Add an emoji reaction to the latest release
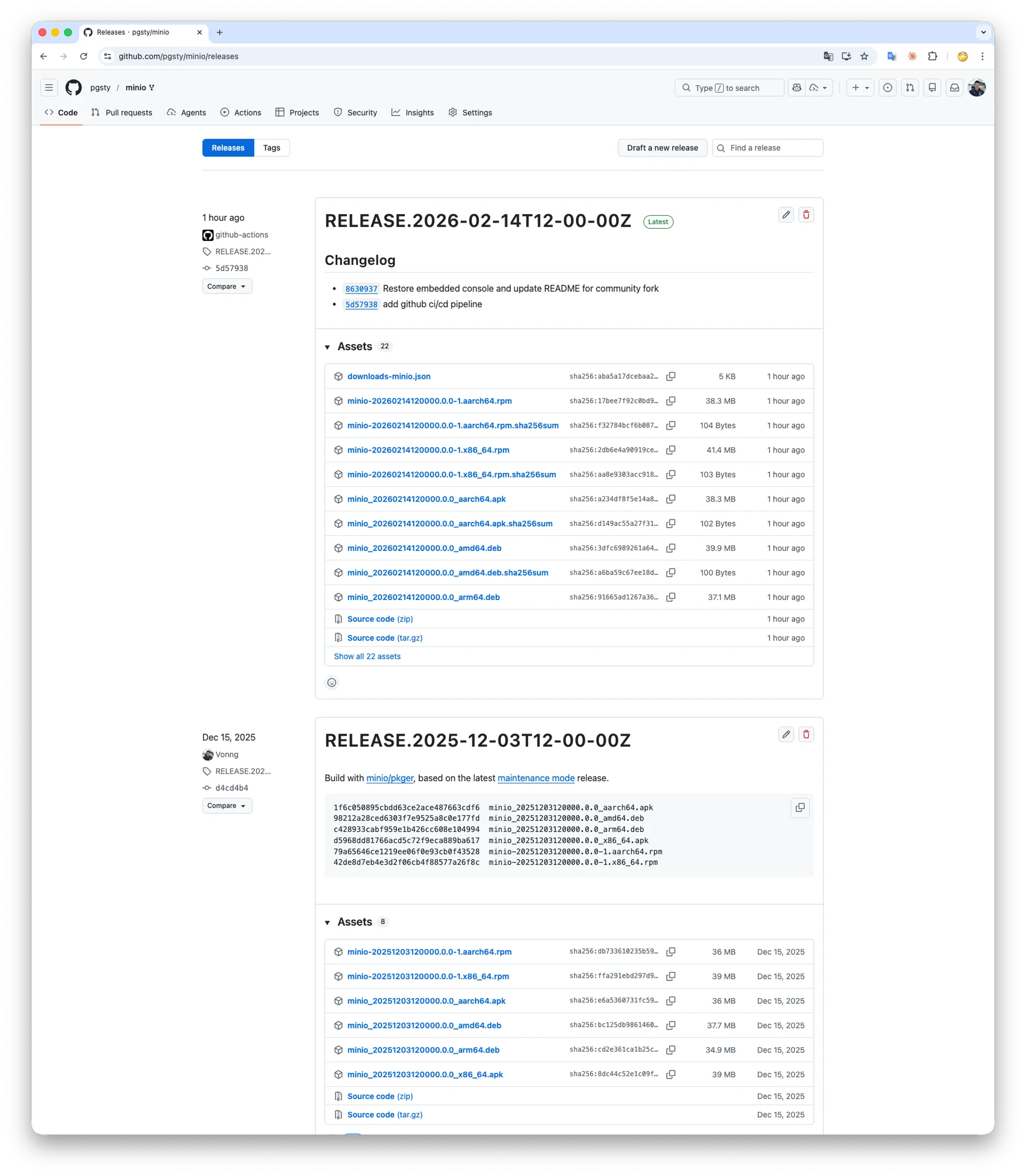Viewport: 1026px width, 1176px height. click(x=331, y=682)
